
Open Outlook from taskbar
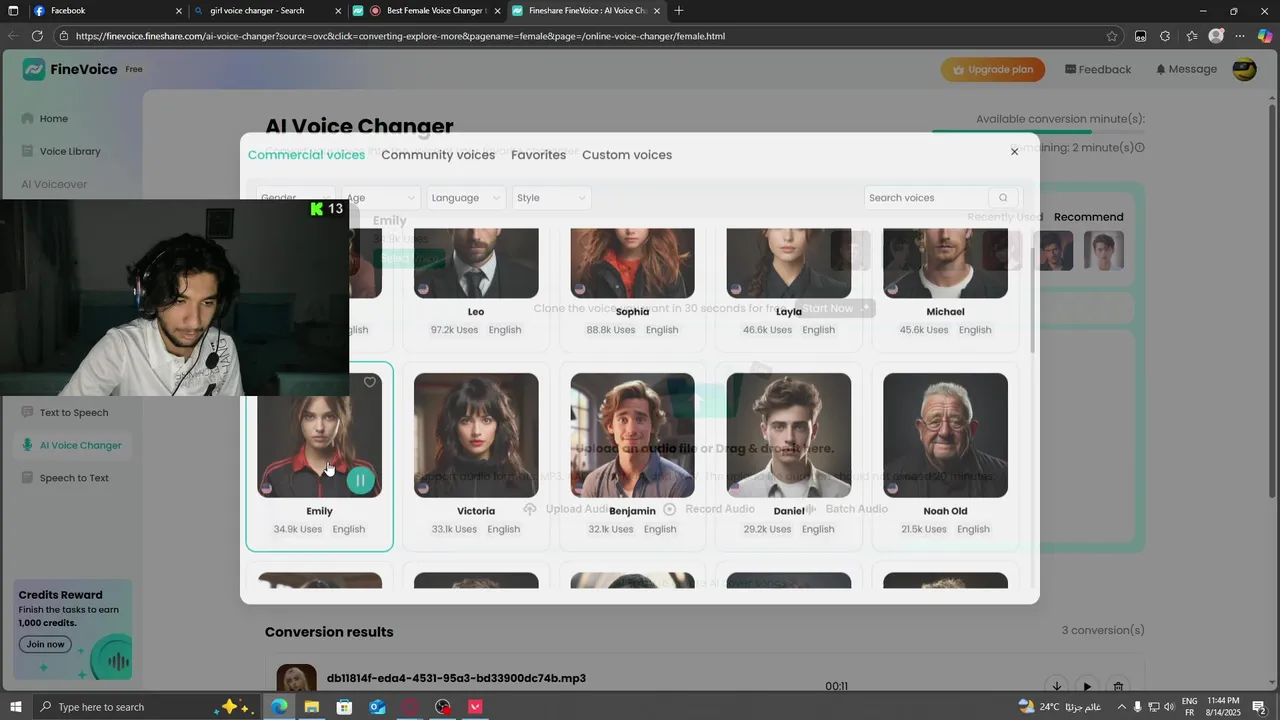click(377, 707)
